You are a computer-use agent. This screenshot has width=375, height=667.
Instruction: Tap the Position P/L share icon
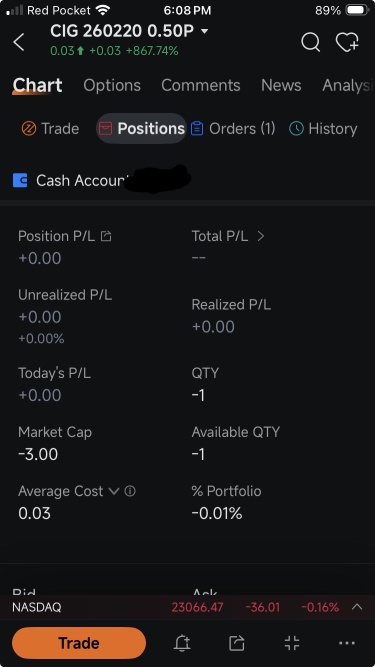[x=106, y=236]
